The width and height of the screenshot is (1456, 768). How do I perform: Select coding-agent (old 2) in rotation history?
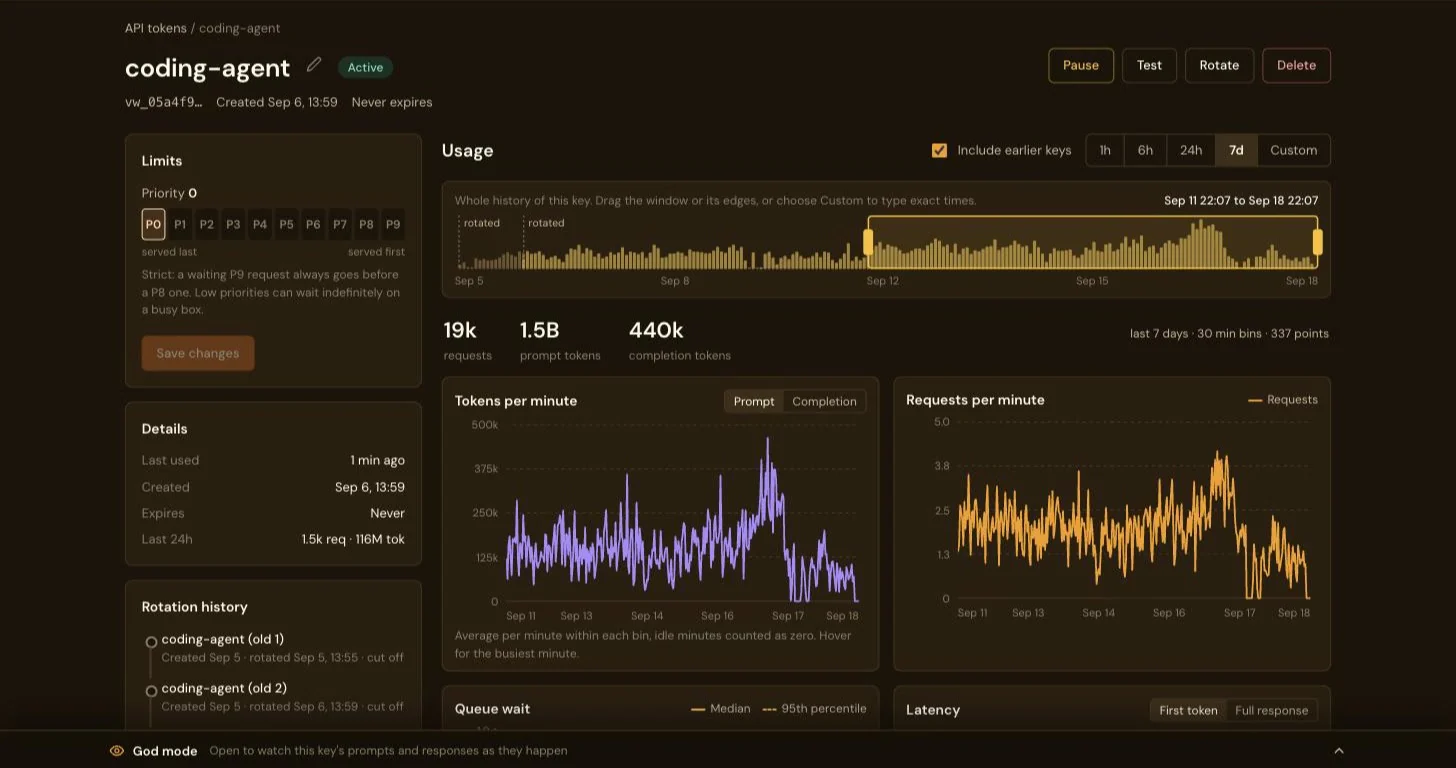(224, 688)
